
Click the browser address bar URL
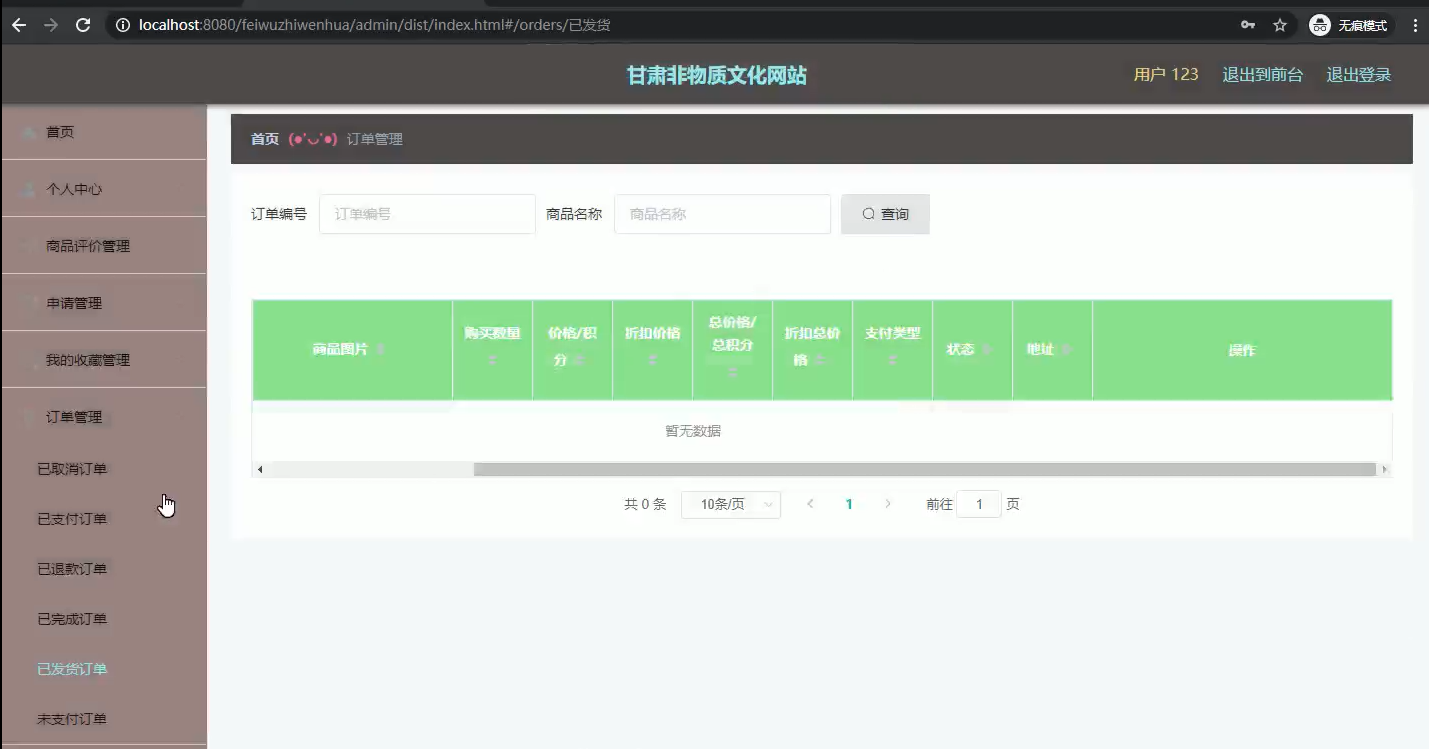coord(375,25)
